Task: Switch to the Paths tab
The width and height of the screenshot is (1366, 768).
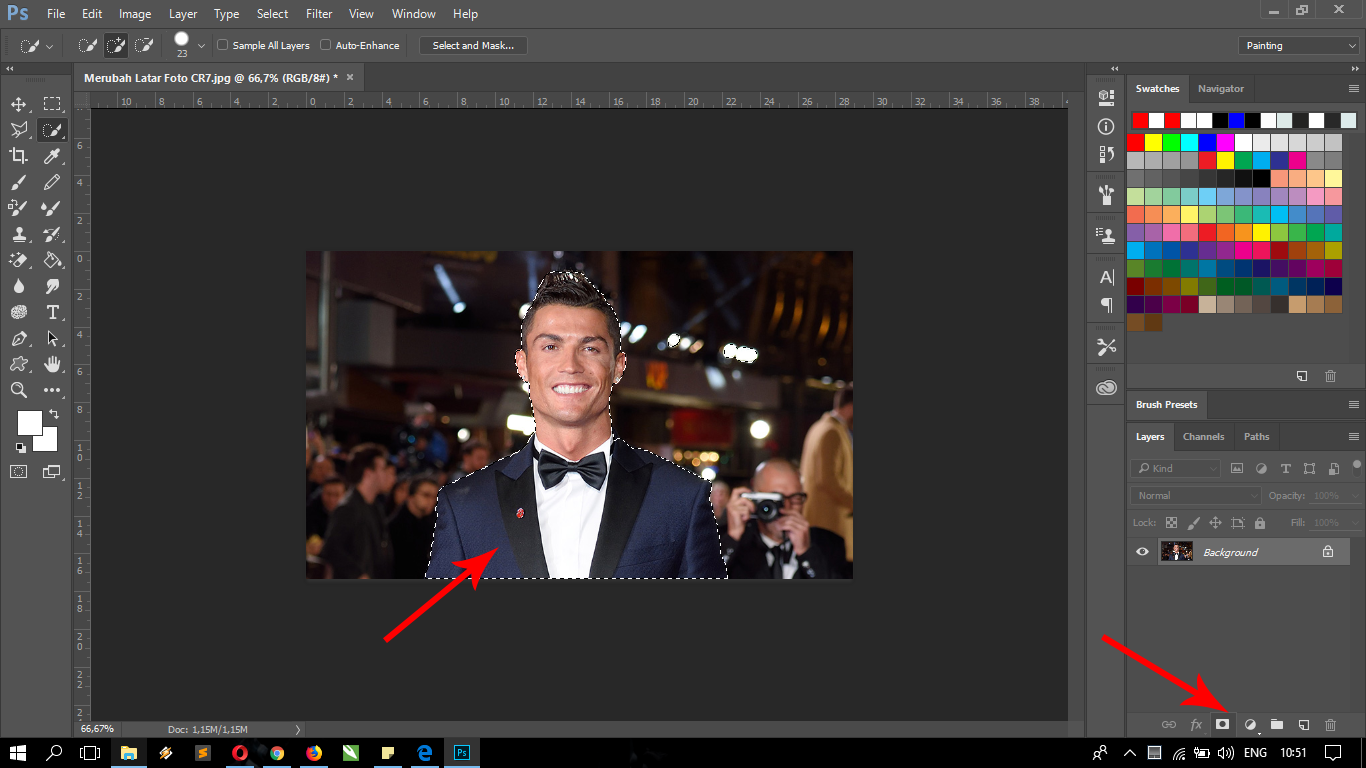Action: pyautogui.click(x=1257, y=437)
